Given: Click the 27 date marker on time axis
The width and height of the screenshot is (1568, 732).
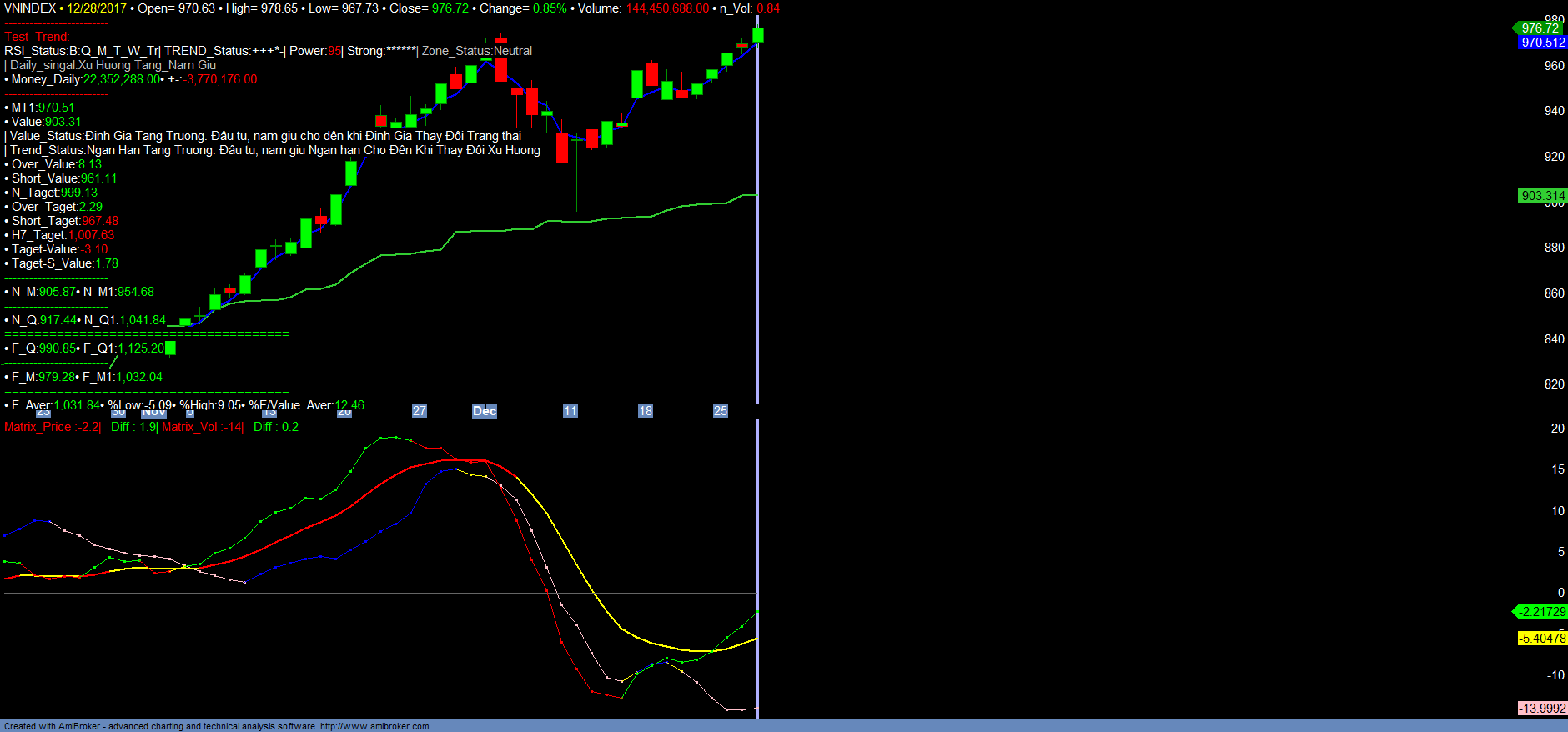Looking at the screenshot, I should (x=420, y=411).
